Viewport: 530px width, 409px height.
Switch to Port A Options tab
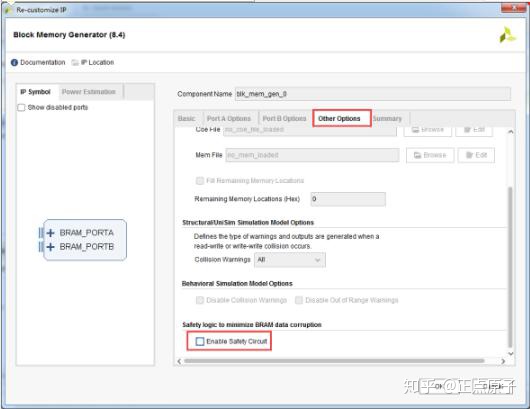coord(229,119)
